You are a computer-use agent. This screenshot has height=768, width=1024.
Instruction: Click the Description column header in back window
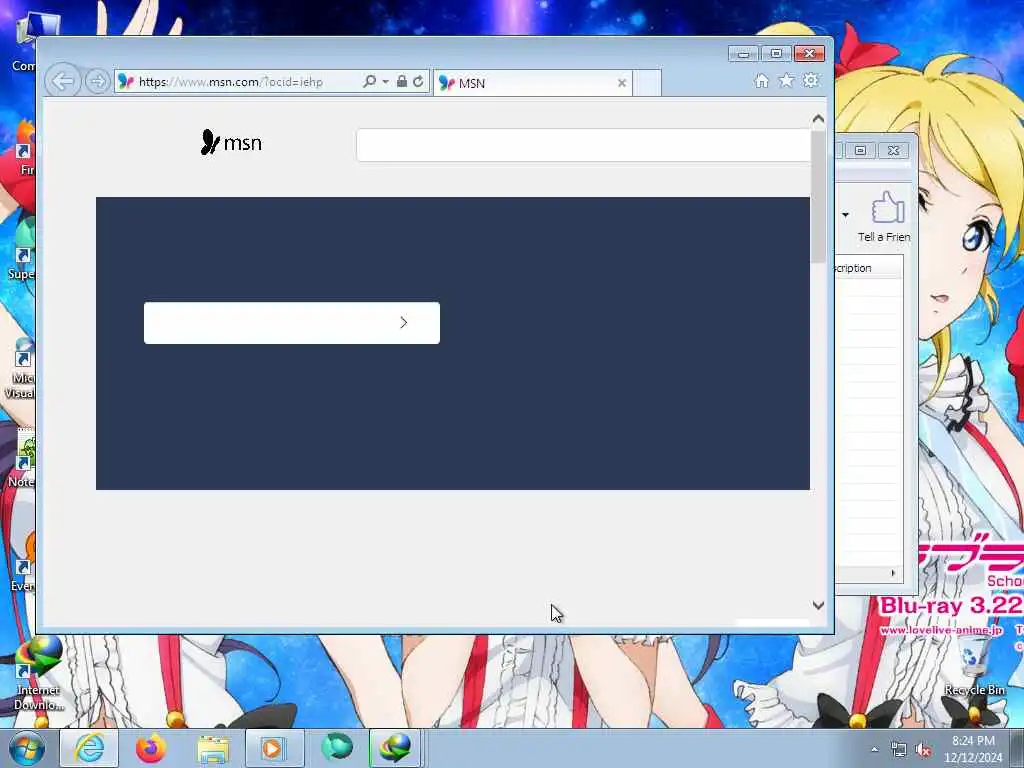click(x=869, y=268)
